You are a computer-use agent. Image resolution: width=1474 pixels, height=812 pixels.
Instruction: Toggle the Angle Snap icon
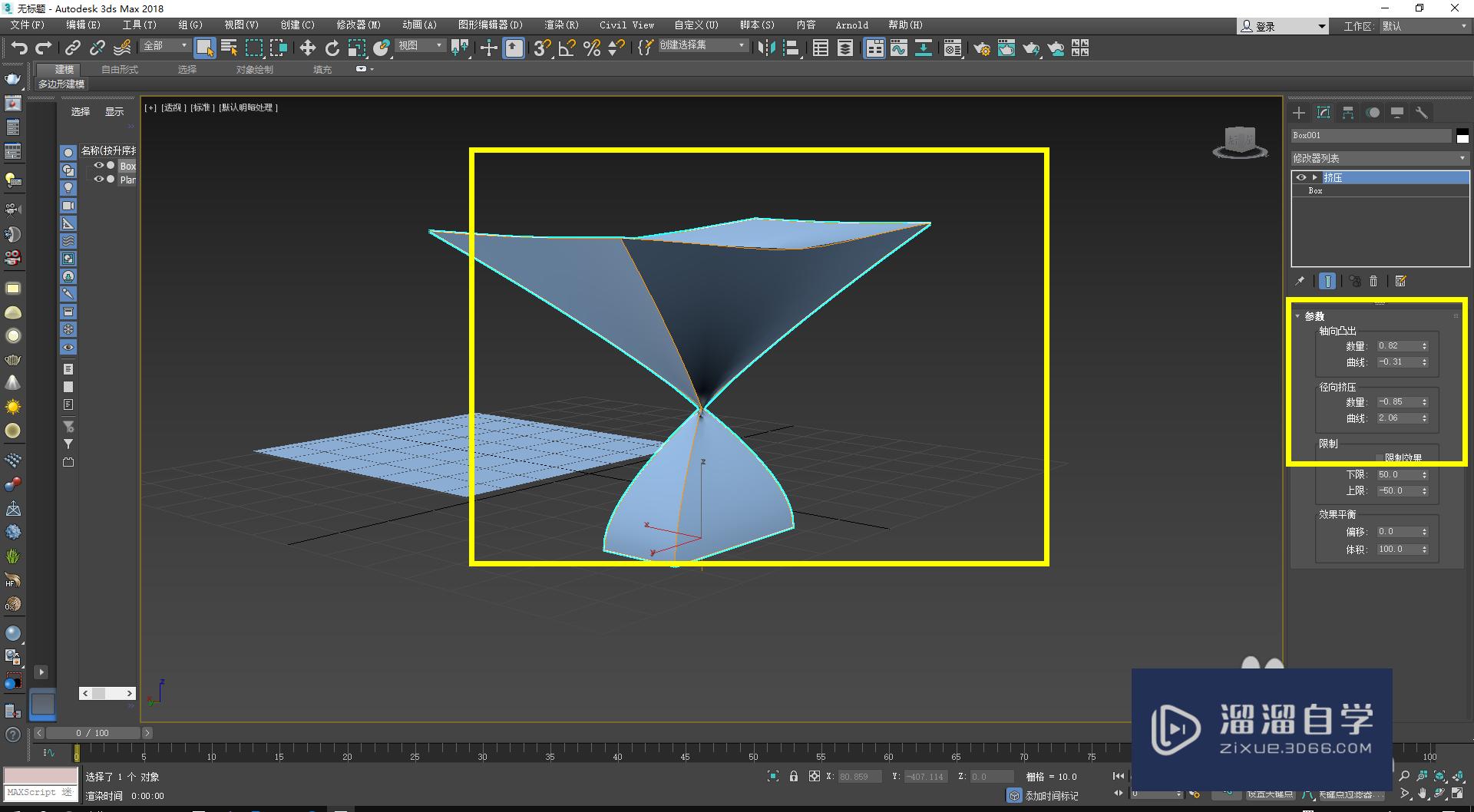coord(567,48)
